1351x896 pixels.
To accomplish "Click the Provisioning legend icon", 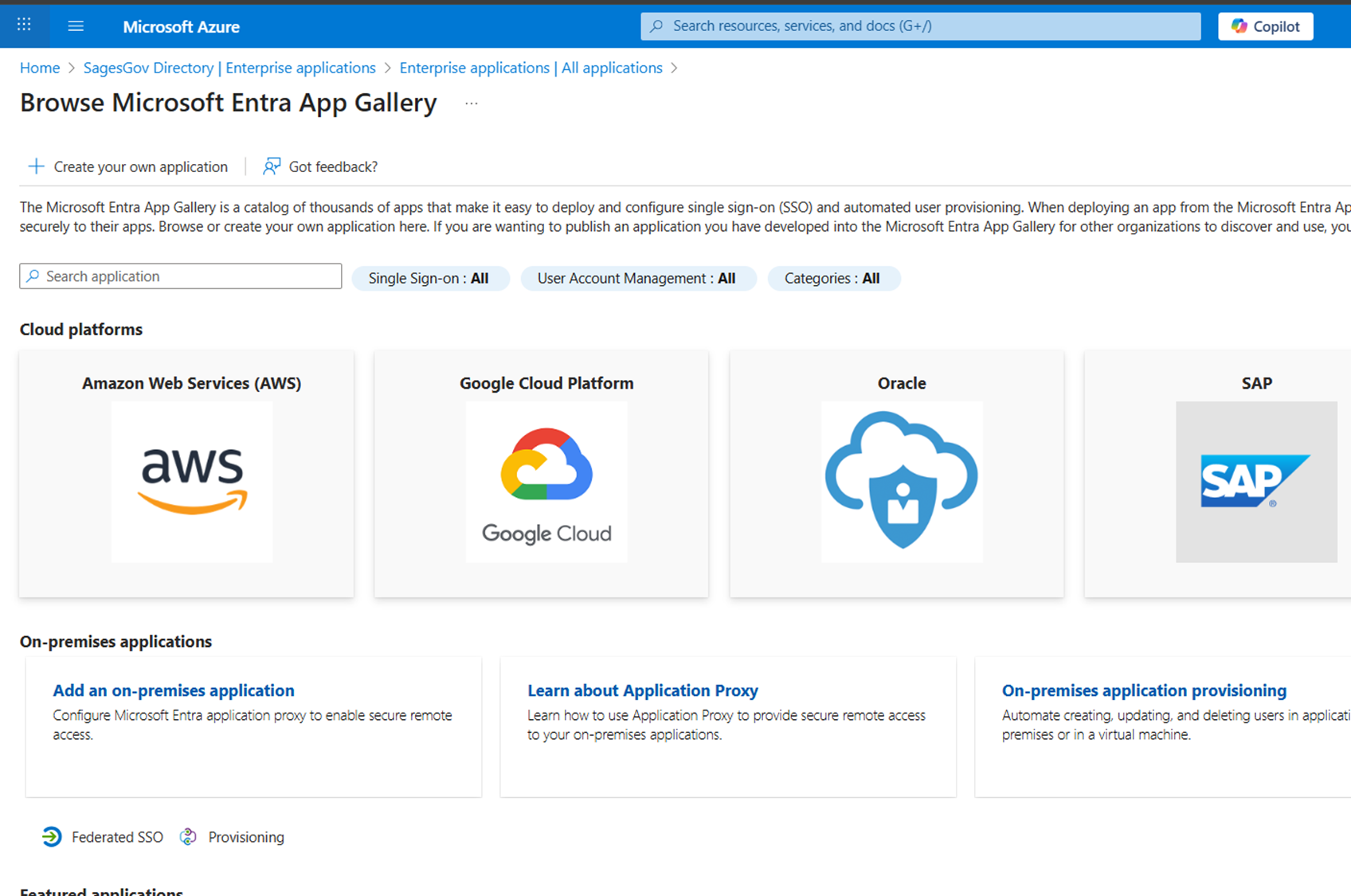I will coord(188,836).
